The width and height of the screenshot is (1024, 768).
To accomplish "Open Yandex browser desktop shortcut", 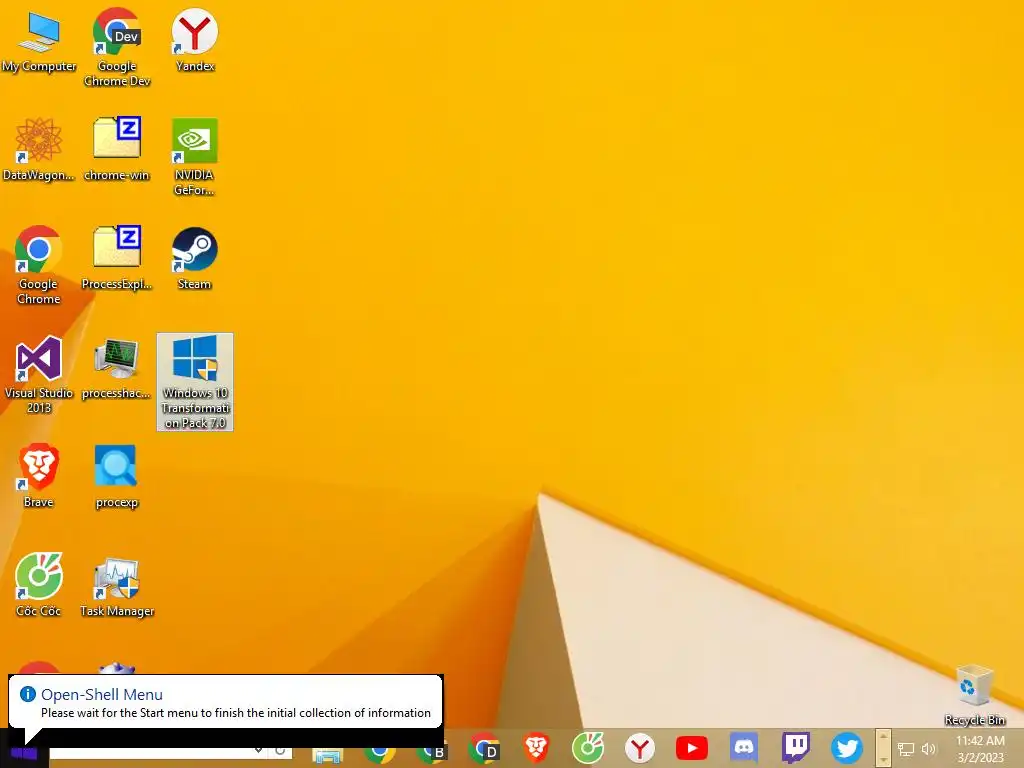I will tap(195, 40).
